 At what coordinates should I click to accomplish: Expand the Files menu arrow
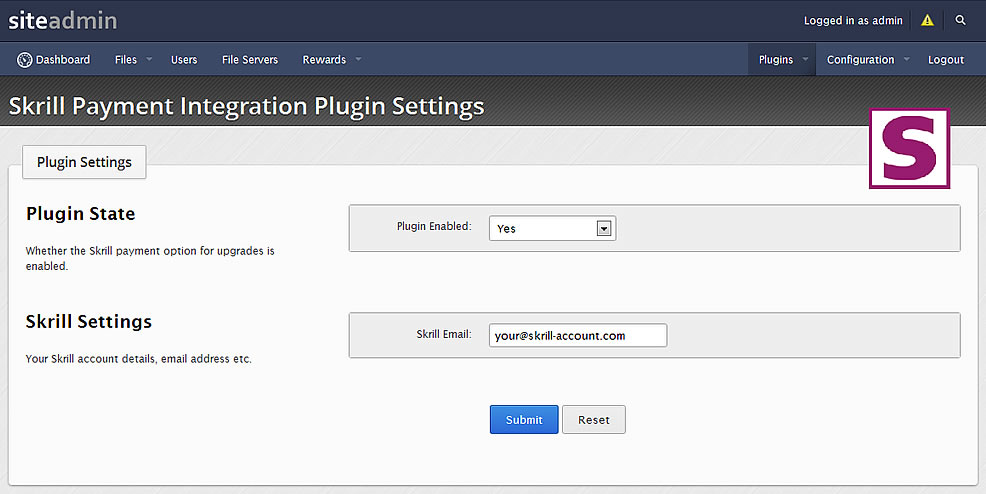149,59
